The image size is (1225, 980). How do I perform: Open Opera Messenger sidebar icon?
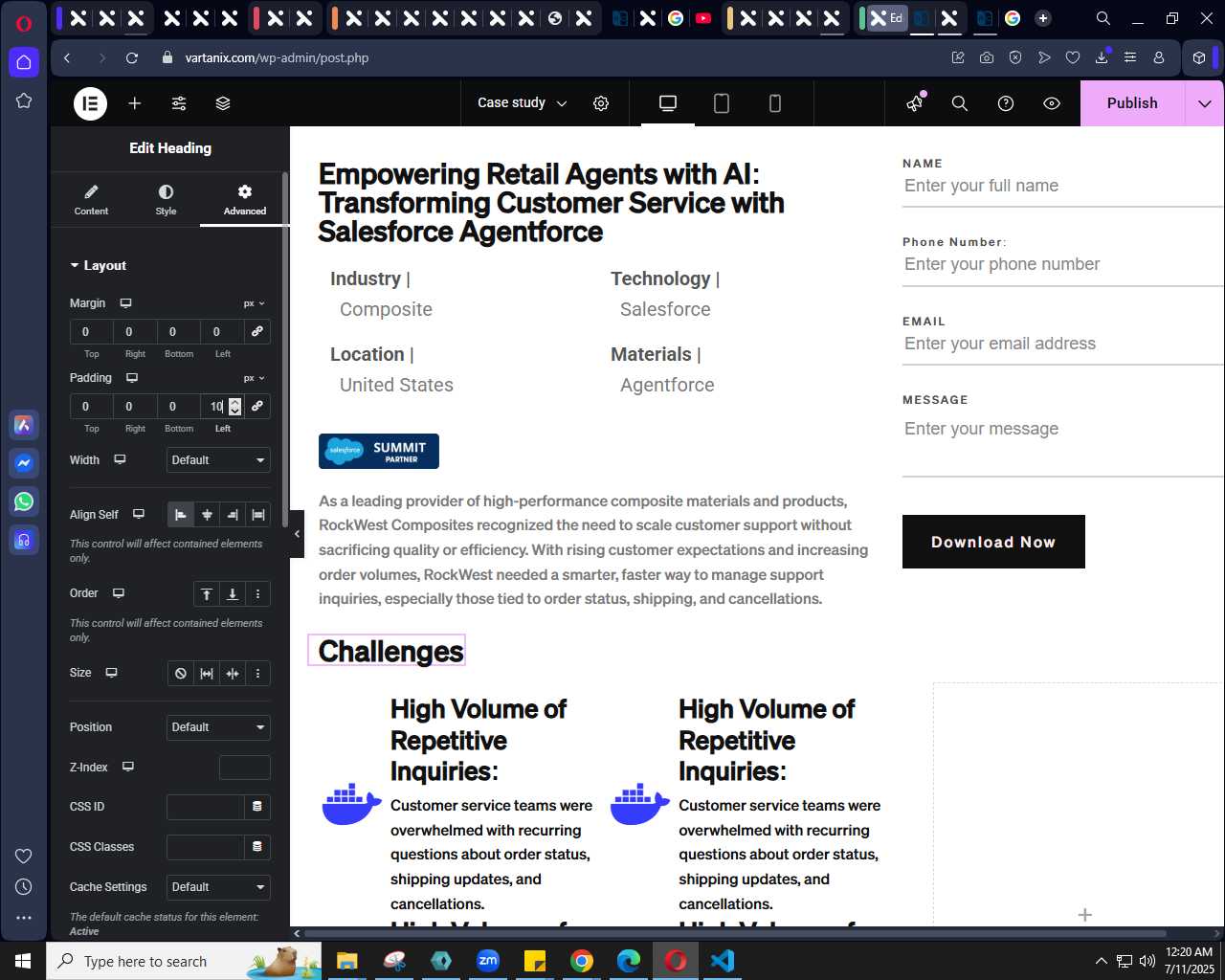24,463
